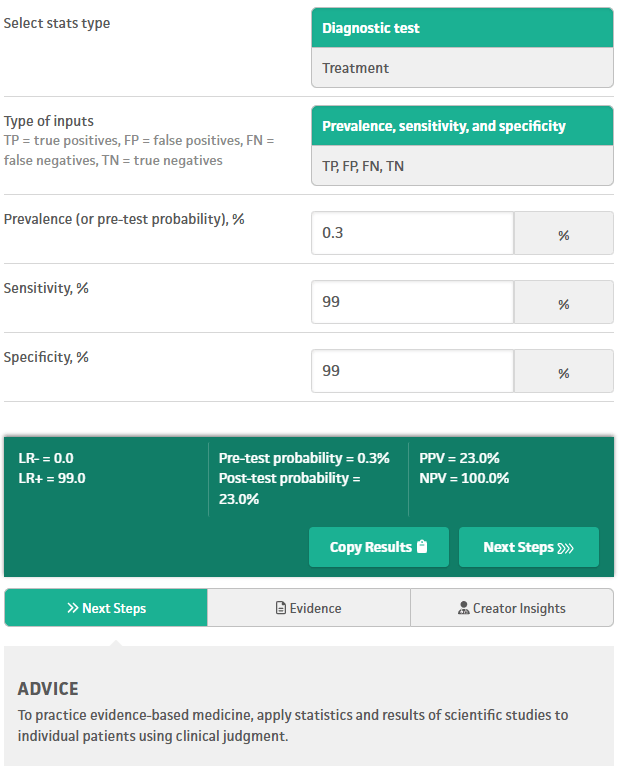Click the clipboard icon on Copy Results
The height and width of the screenshot is (770, 619).
[x=422, y=547]
